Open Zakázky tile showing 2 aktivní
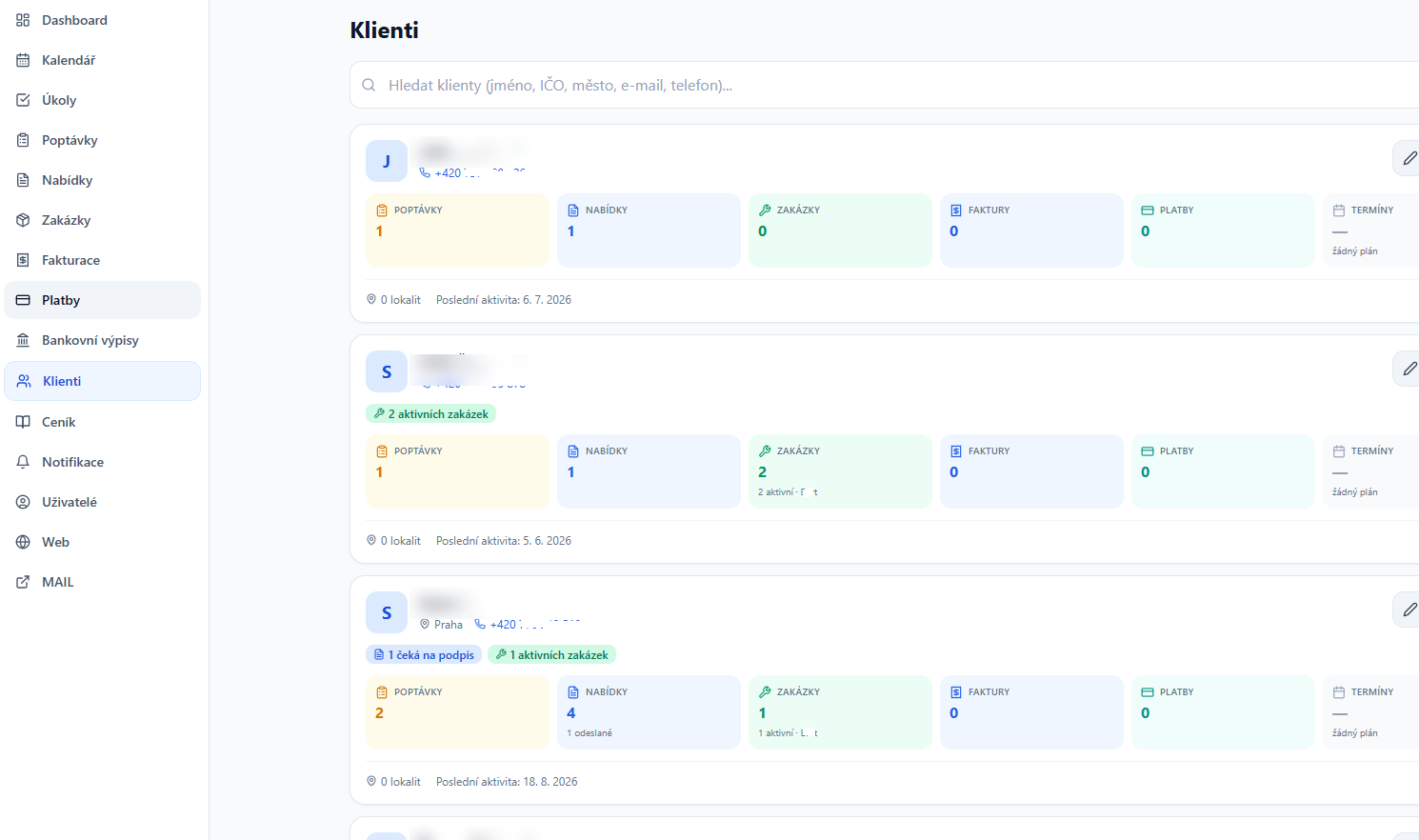The height and width of the screenshot is (840, 1419). (x=840, y=471)
